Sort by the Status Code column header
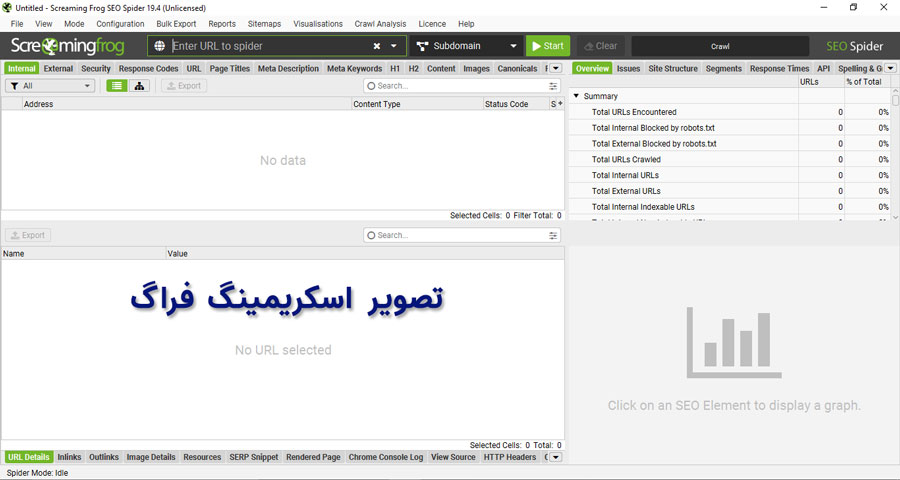This screenshot has width=900, height=480. tap(515, 104)
